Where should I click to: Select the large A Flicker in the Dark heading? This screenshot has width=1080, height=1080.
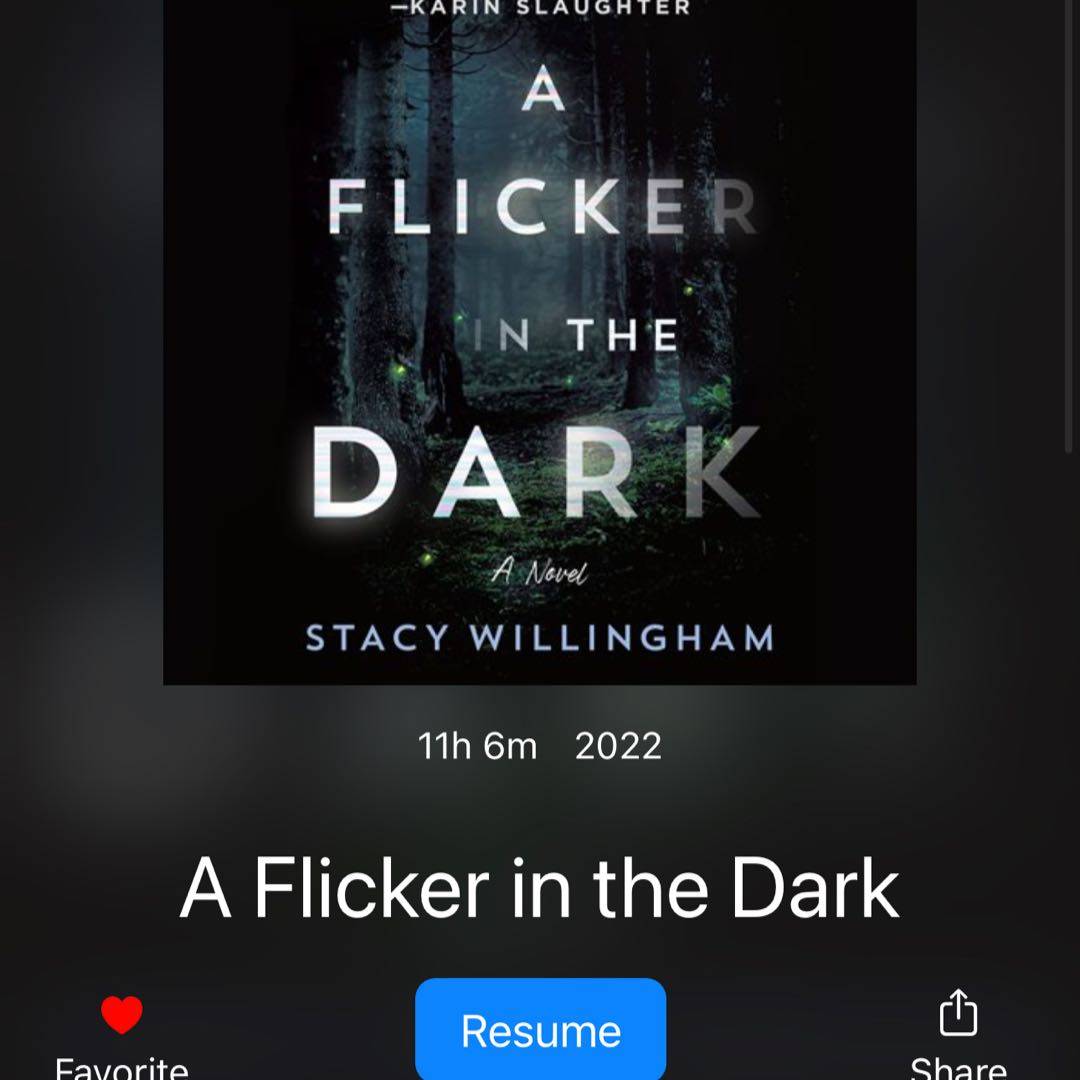(x=539, y=888)
